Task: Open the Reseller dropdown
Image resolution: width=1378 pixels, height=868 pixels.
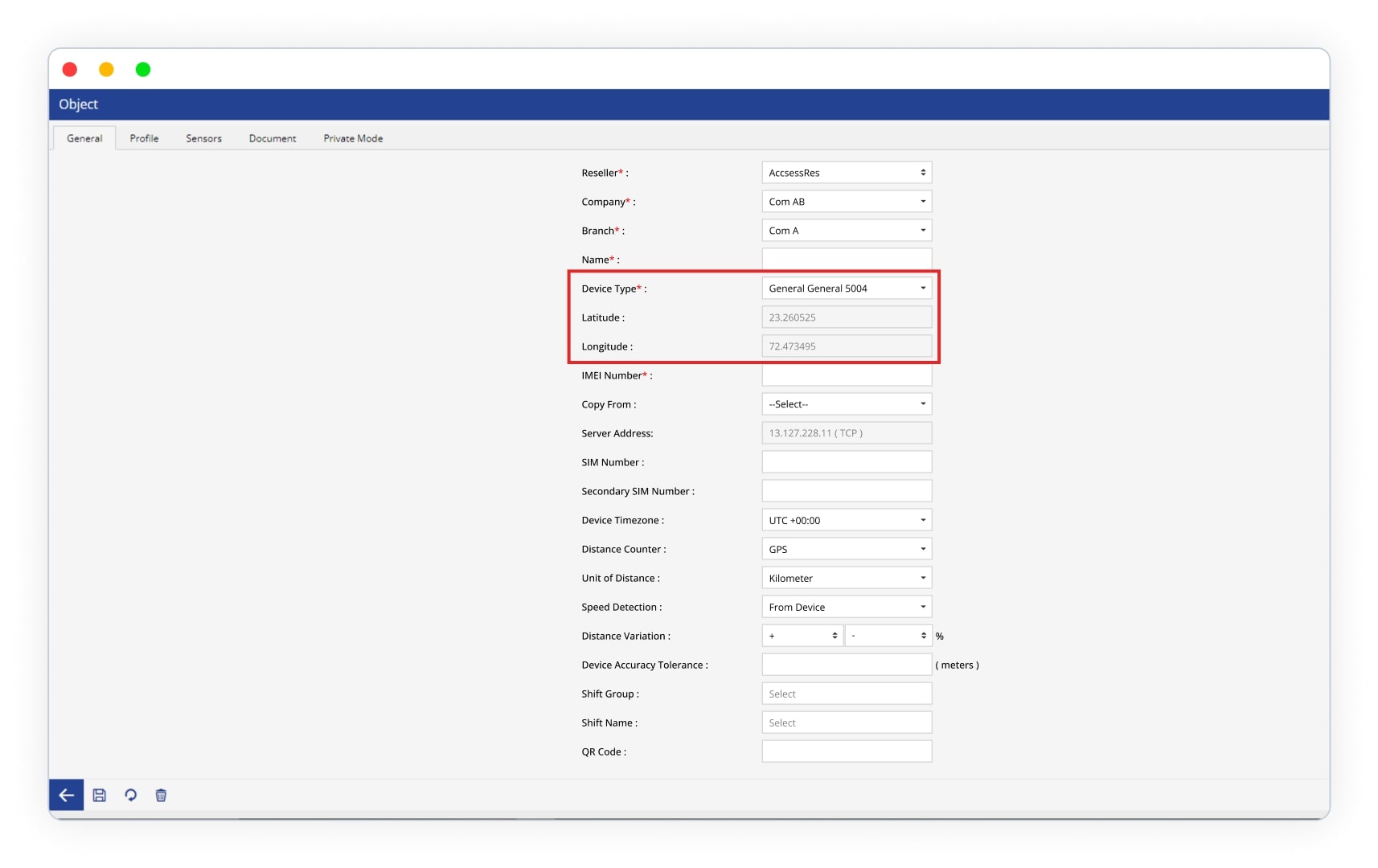Action: 846,173
